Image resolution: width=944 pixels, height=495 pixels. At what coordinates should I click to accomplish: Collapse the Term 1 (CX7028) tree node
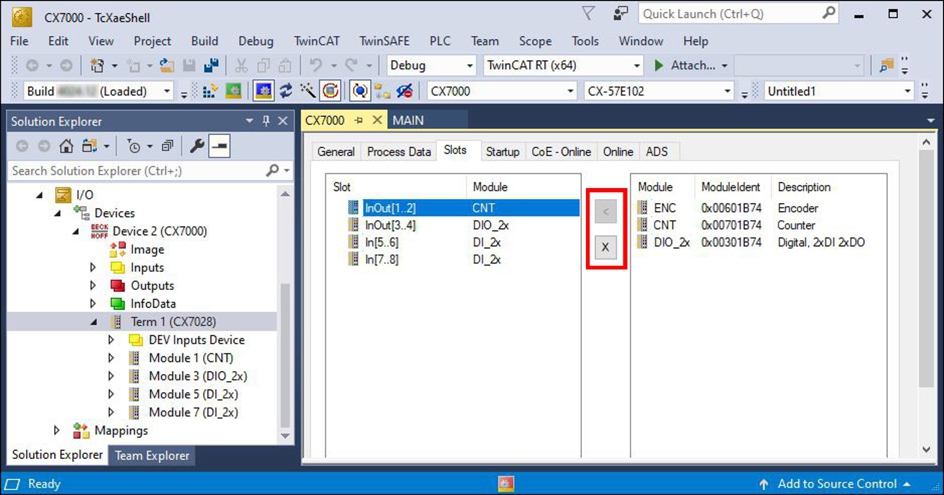coord(94,322)
